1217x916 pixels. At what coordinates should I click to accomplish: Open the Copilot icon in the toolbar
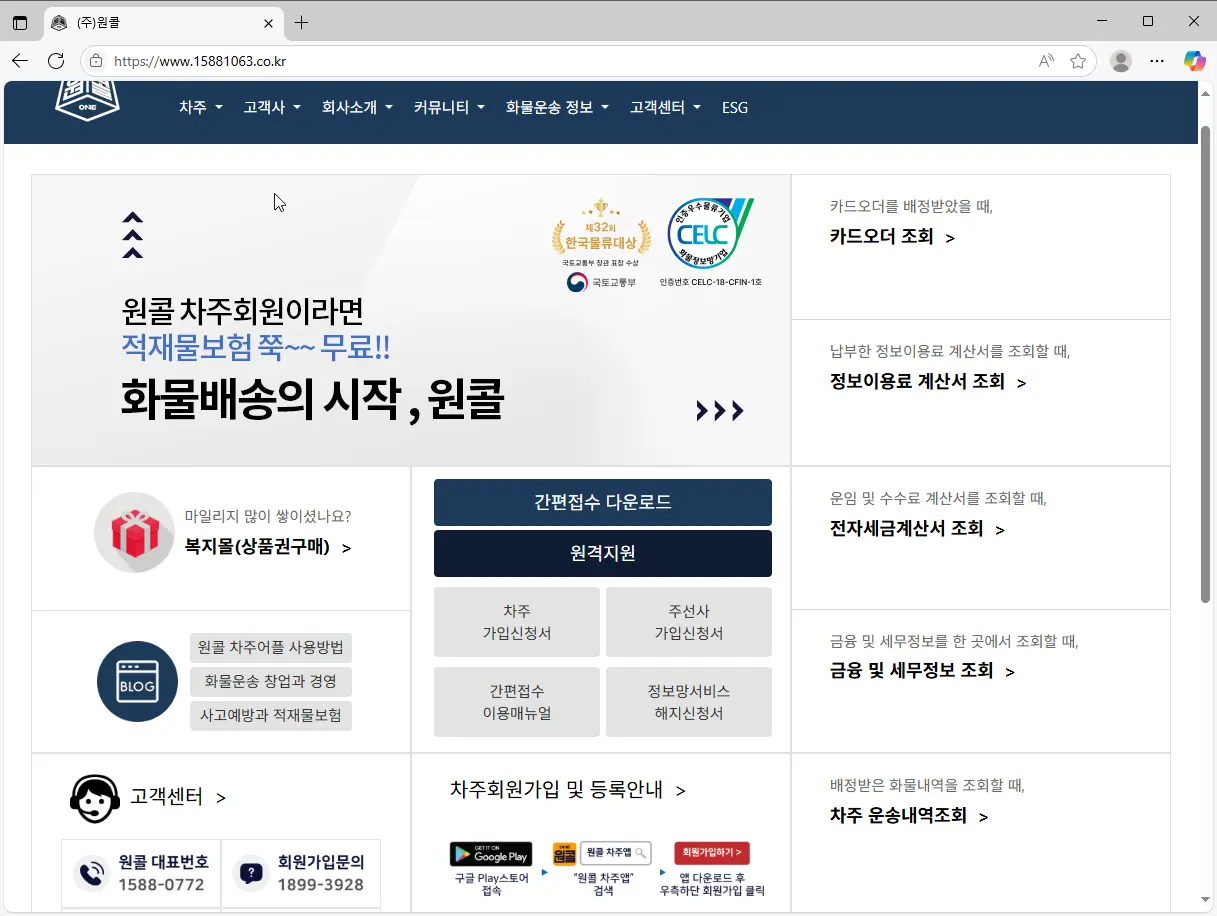pyautogui.click(x=1194, y=61)
